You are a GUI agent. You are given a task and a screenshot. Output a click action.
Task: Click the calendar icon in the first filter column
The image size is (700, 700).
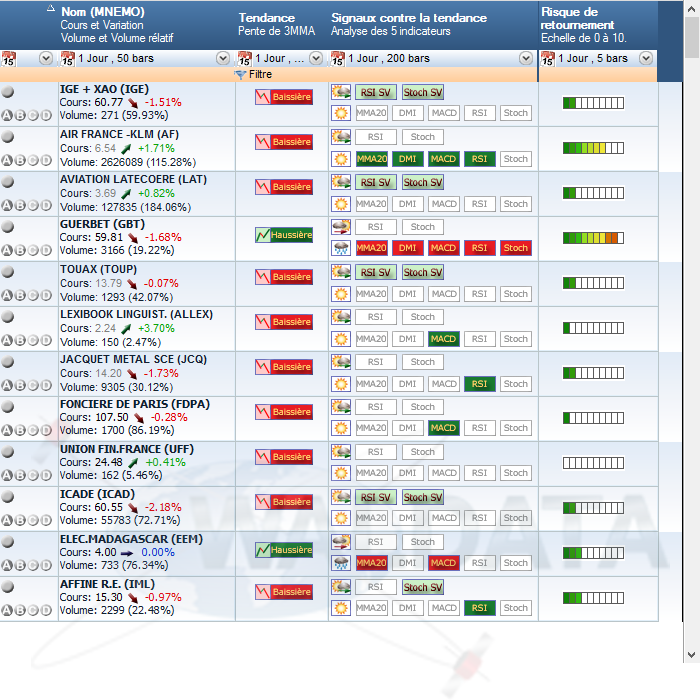tap(8, 58)
